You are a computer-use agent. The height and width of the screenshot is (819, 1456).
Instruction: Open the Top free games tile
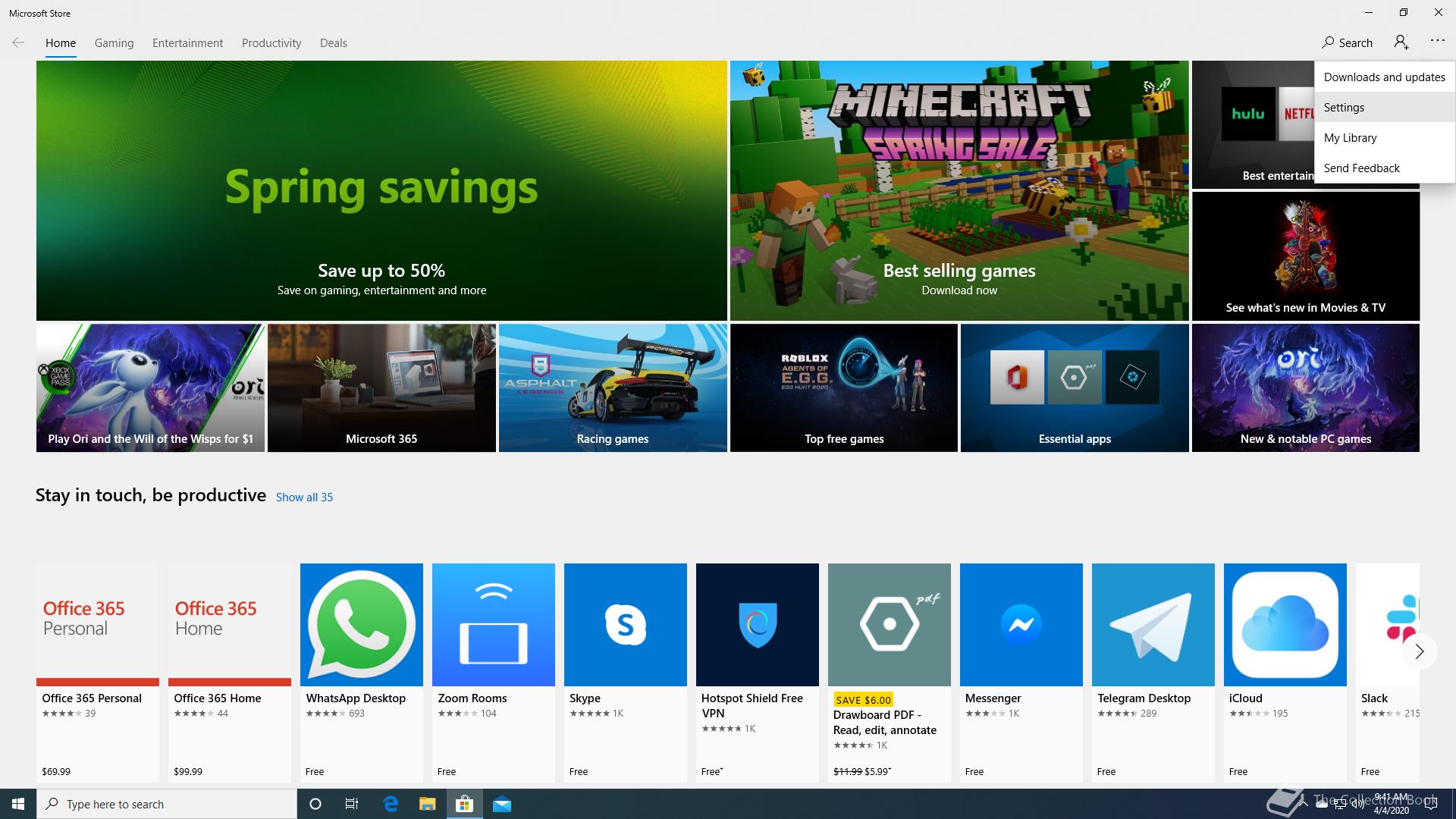pos(844,388)
